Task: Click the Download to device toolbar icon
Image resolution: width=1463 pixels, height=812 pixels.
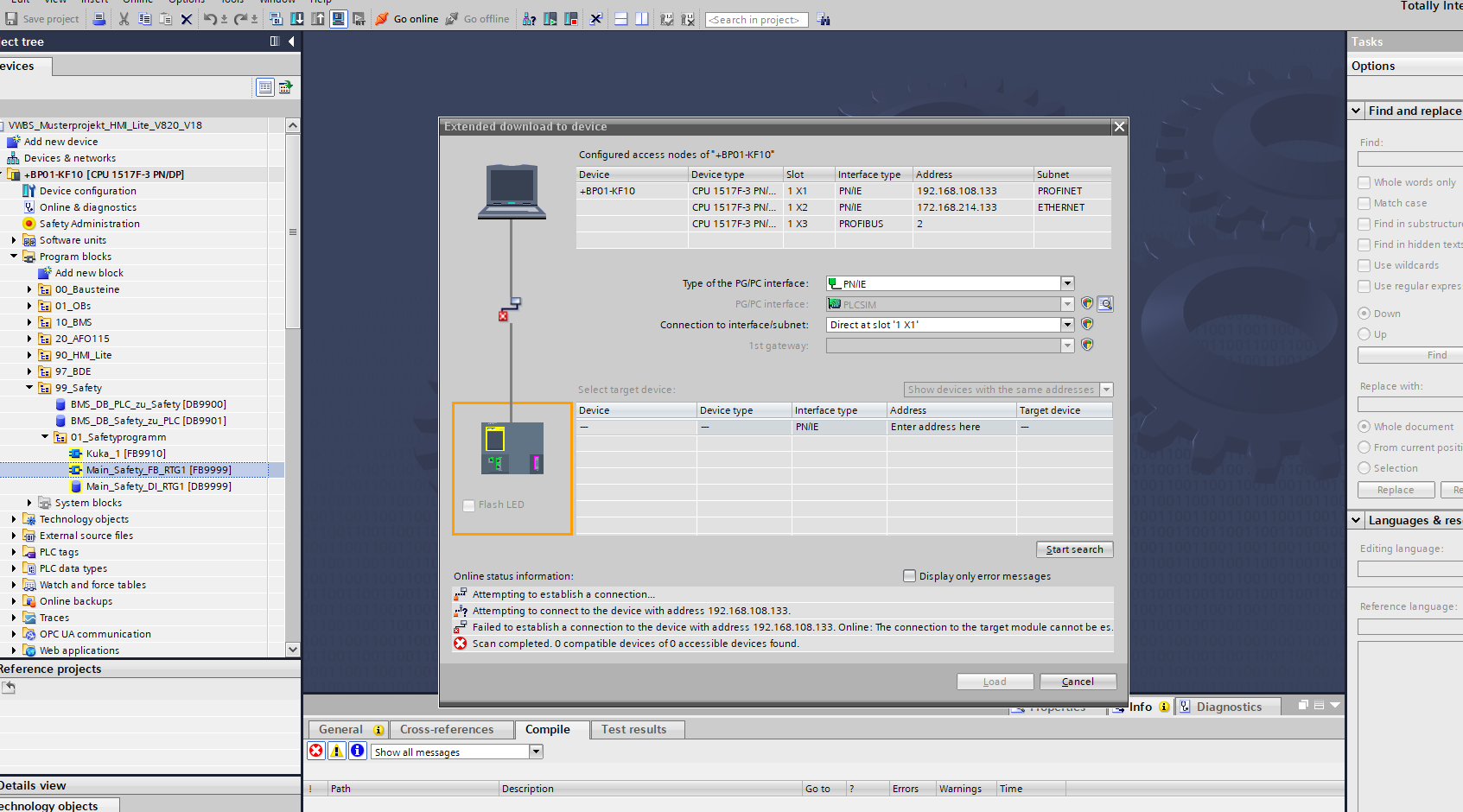Action: pos(296,19)
